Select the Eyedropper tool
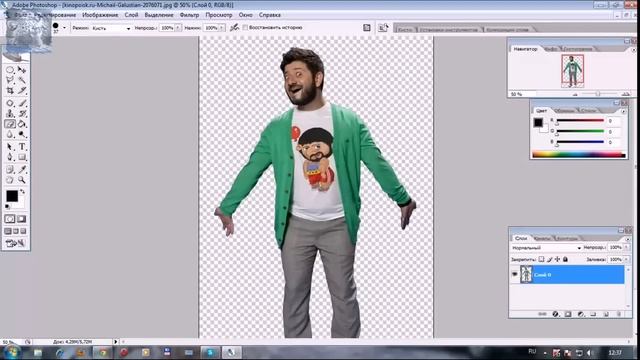This screenshot has width=640, height=360. click(x=22, y=169)
